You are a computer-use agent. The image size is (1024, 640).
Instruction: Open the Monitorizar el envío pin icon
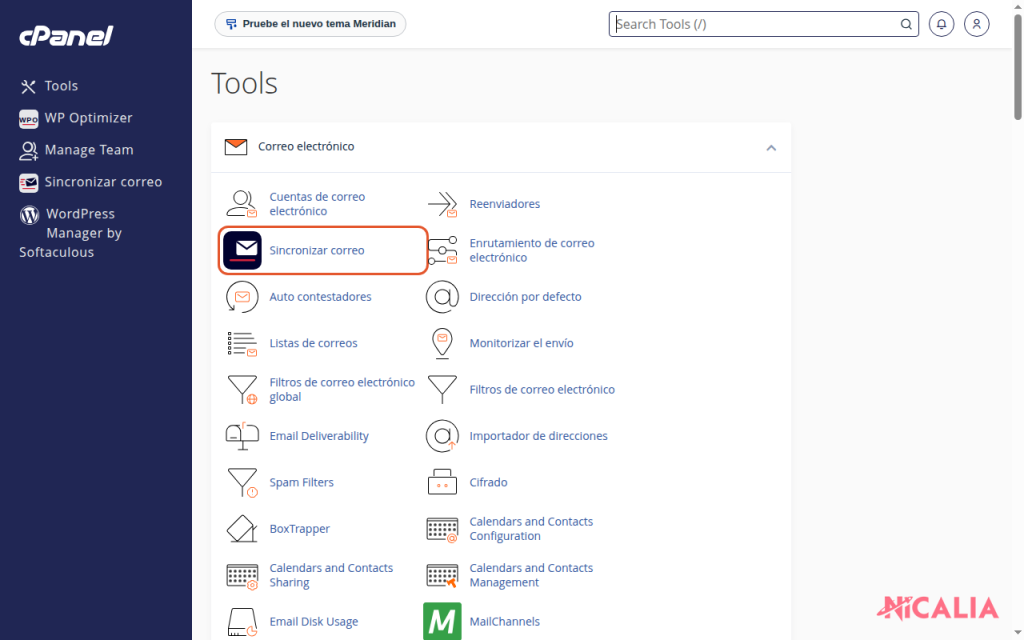(x=442, y=344)
